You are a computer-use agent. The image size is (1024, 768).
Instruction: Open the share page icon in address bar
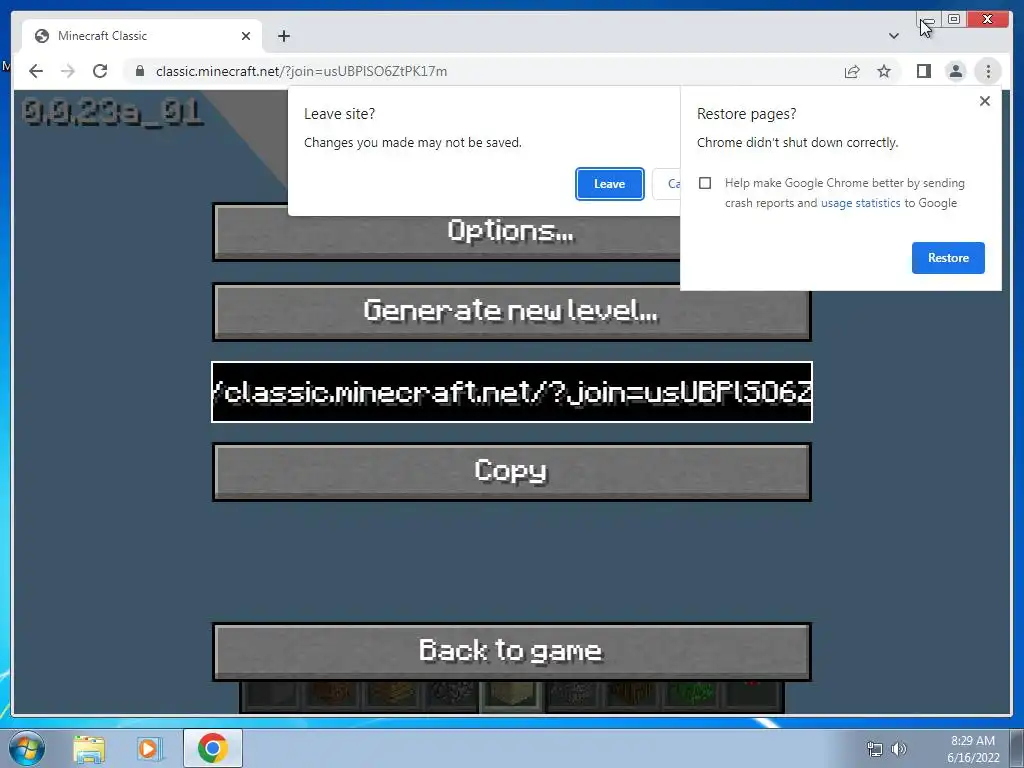852,71
